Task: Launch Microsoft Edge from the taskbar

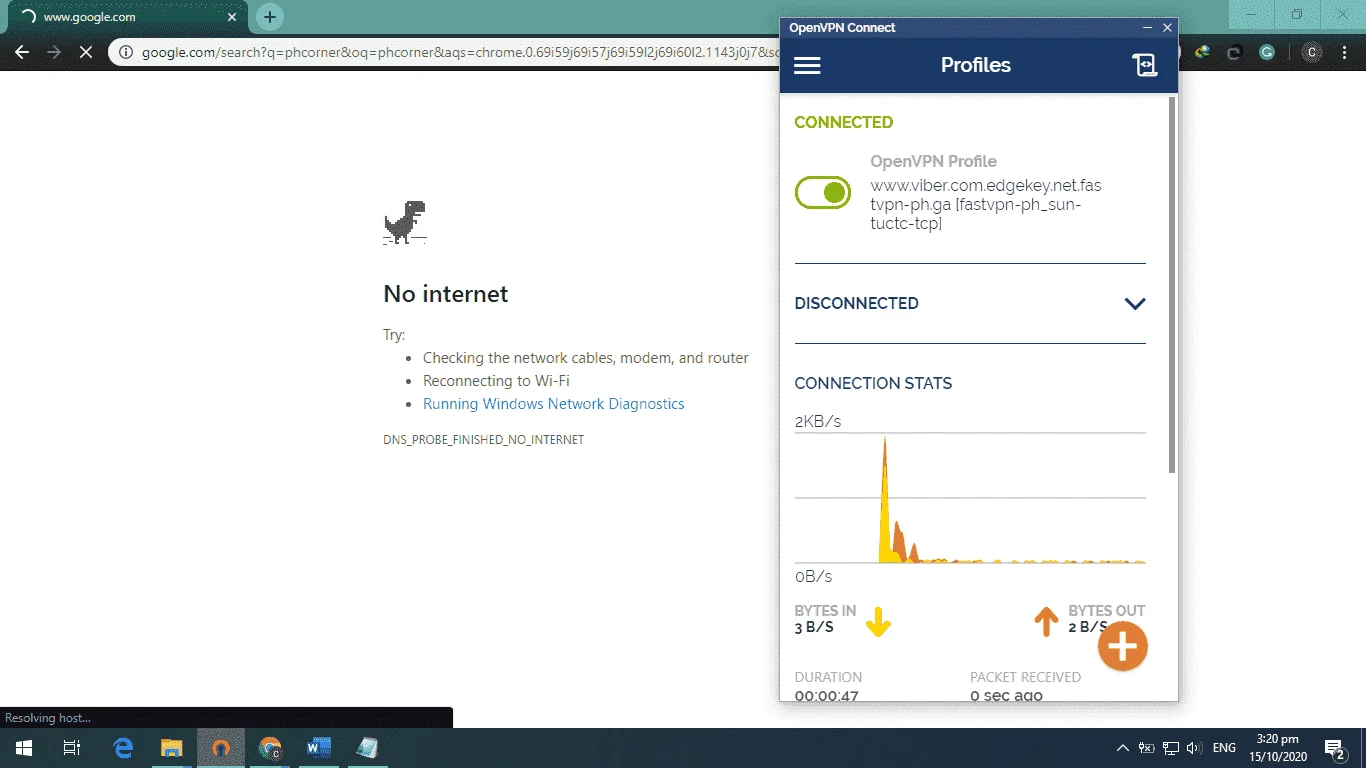Action: [x=123, y=748]
